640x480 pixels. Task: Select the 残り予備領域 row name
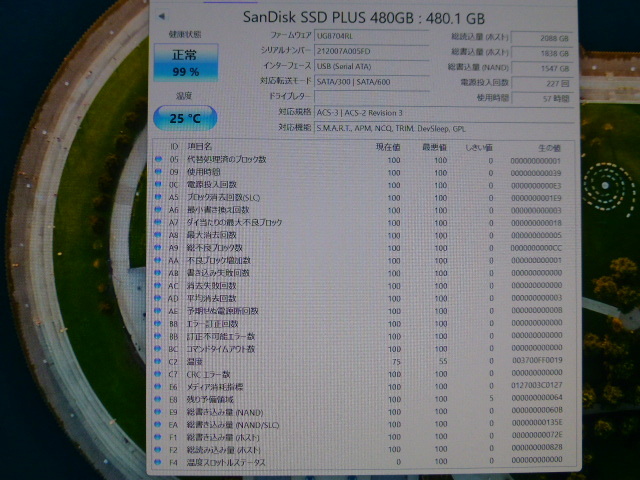coord(210,400)
